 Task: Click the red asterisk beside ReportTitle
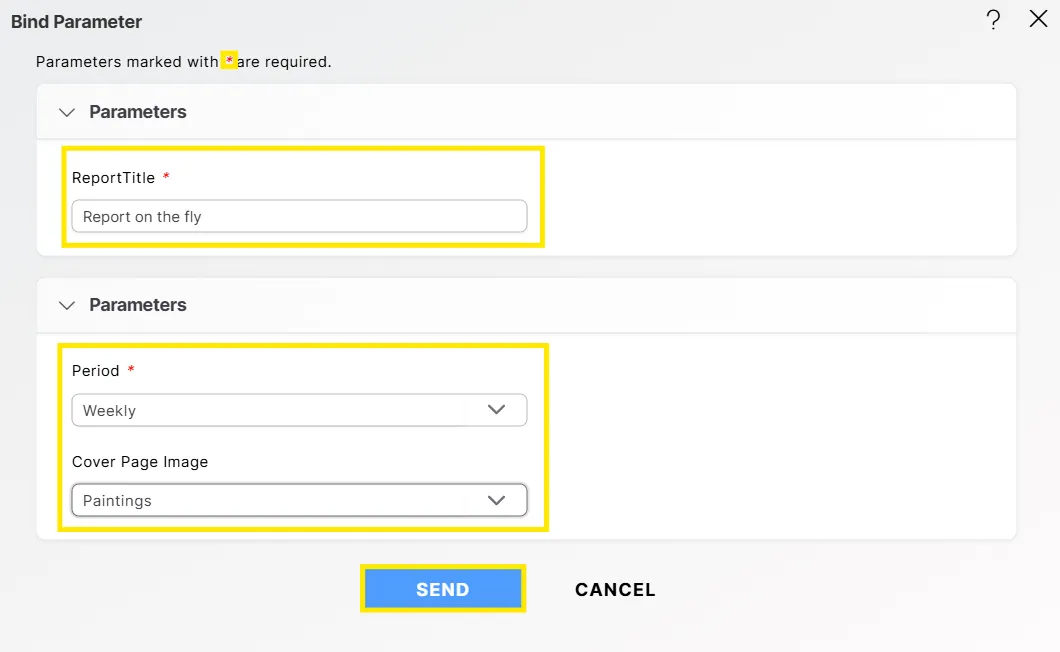(x=166, y=177)
